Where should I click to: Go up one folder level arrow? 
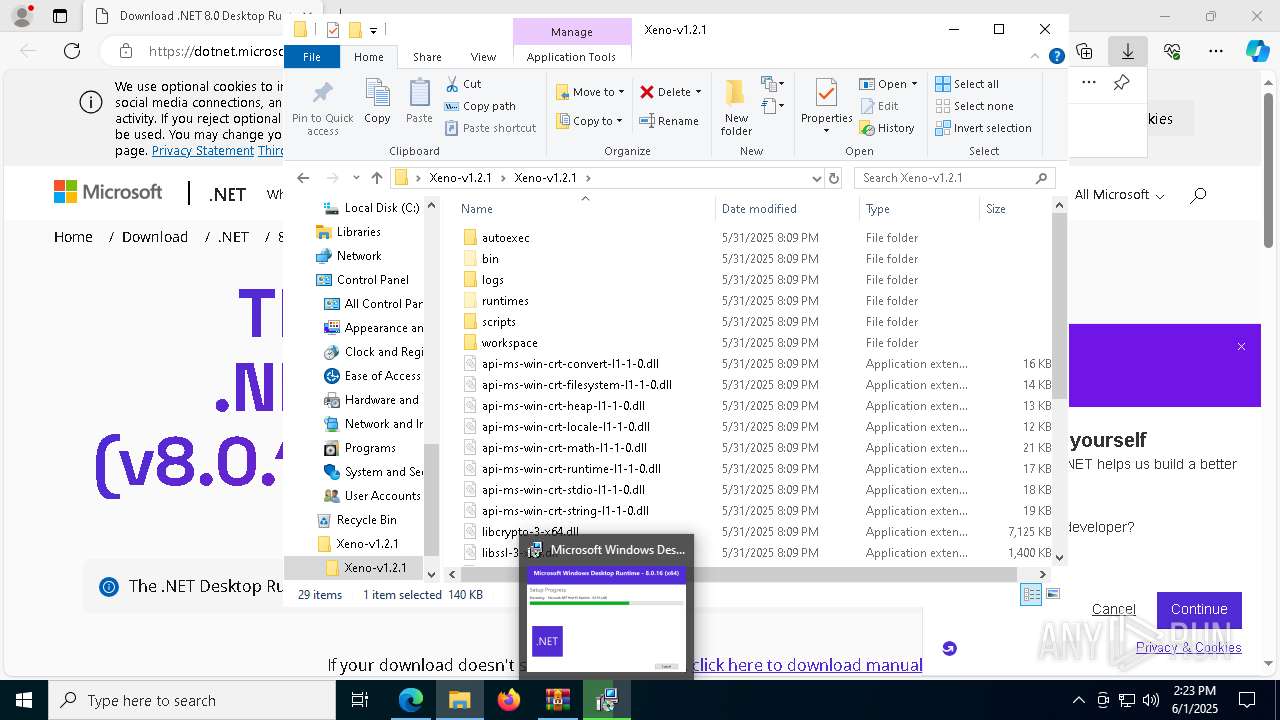[x=376, y=178]
